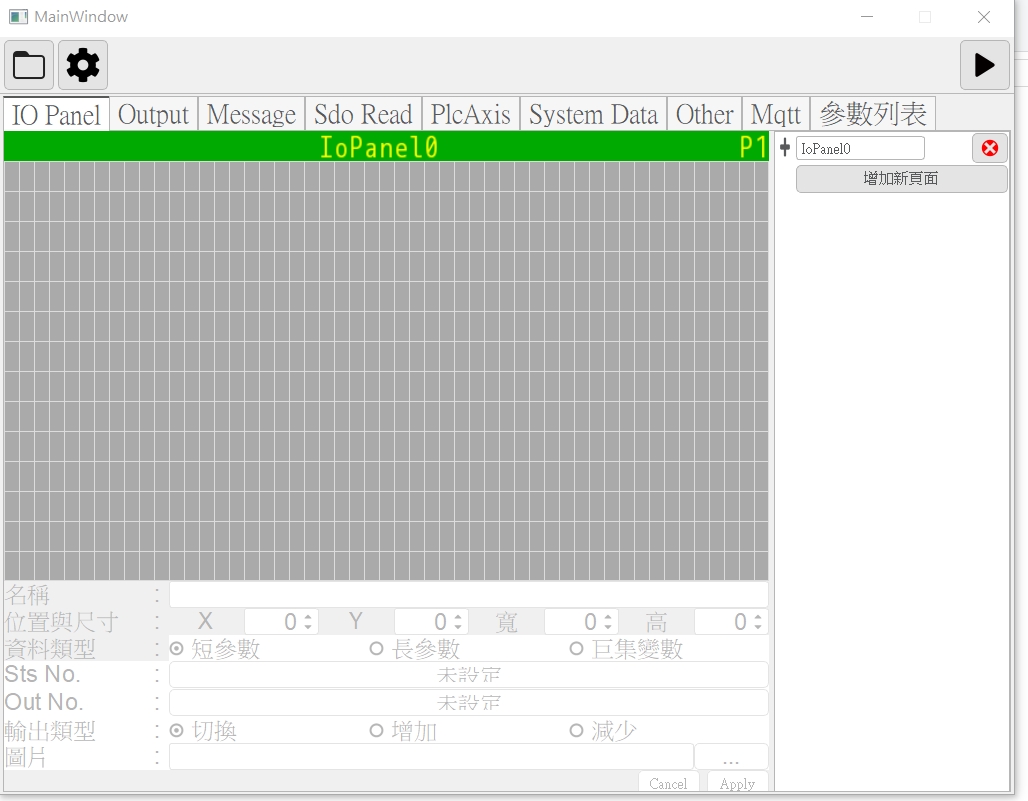This screenshot has height=801, width=1028.
Task: Open the Message tab
Action: (x=251, y=115)
